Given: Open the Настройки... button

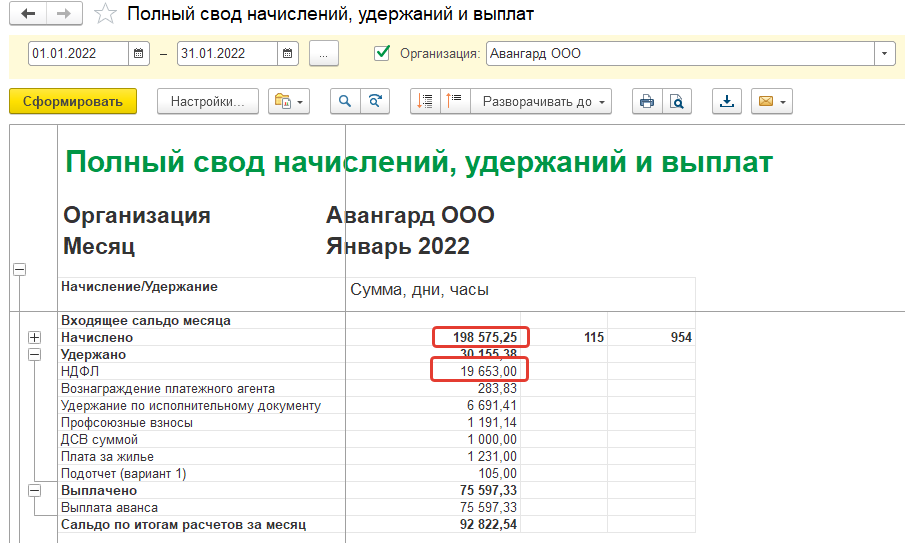Looking at the screenshot, I should point(207,101).
